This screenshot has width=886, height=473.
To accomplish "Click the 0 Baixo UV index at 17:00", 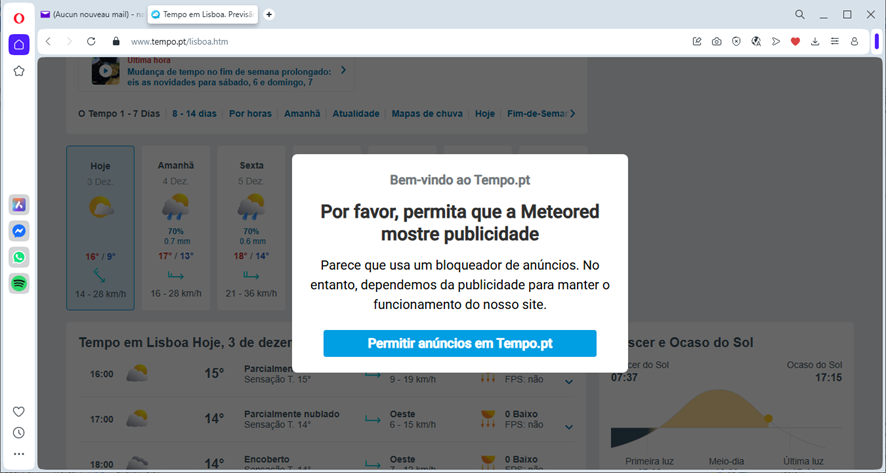I will pyautogui.click(x=521, y=414).
